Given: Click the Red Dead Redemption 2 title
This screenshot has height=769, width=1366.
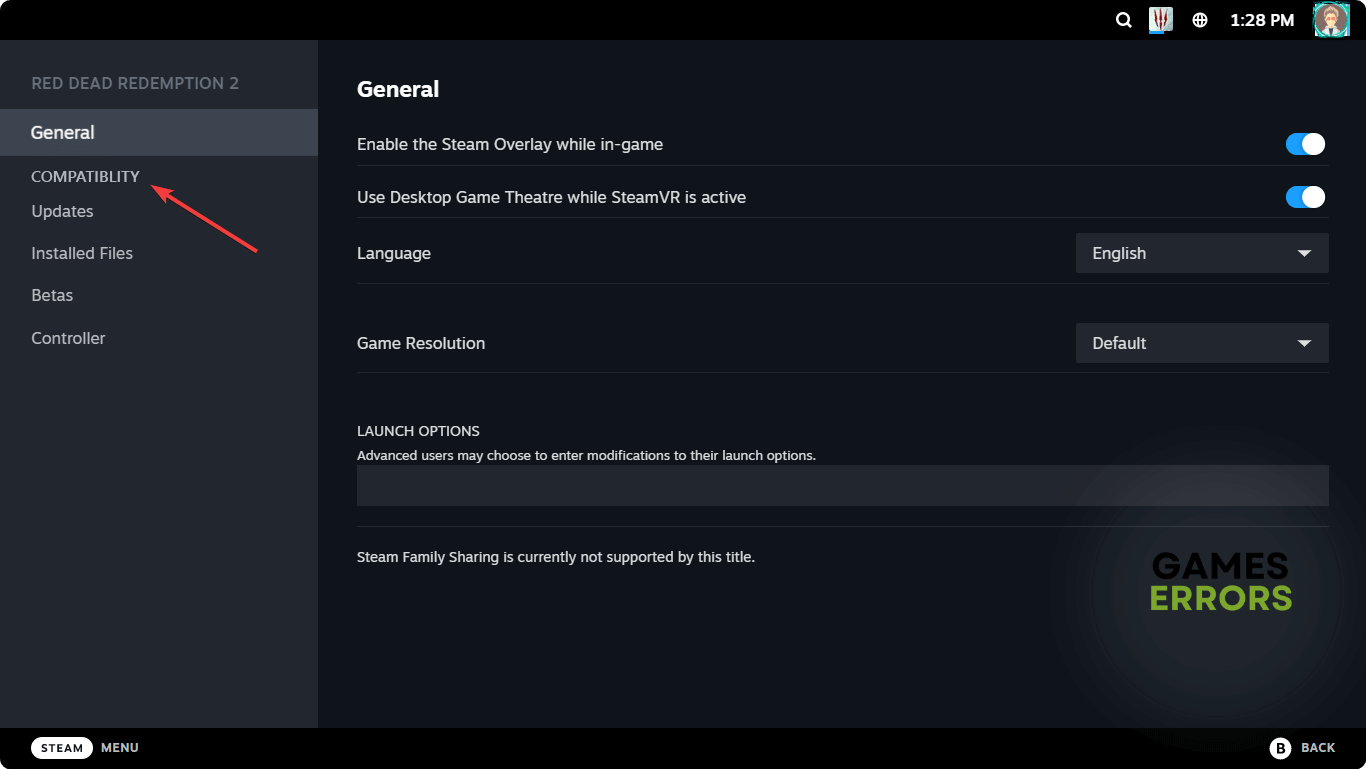Looking at the screenshot, I should click(x=135, y=83).
